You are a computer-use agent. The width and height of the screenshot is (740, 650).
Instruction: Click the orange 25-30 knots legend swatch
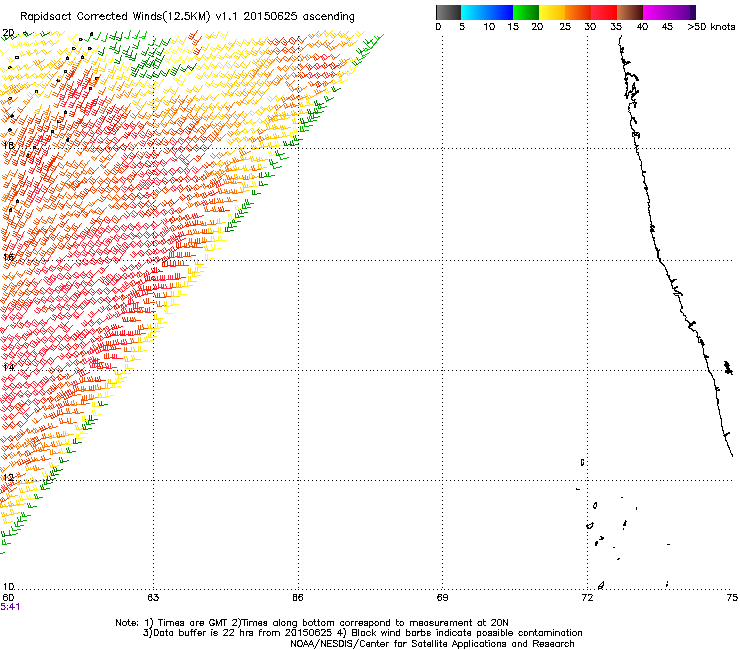(578, 12)
